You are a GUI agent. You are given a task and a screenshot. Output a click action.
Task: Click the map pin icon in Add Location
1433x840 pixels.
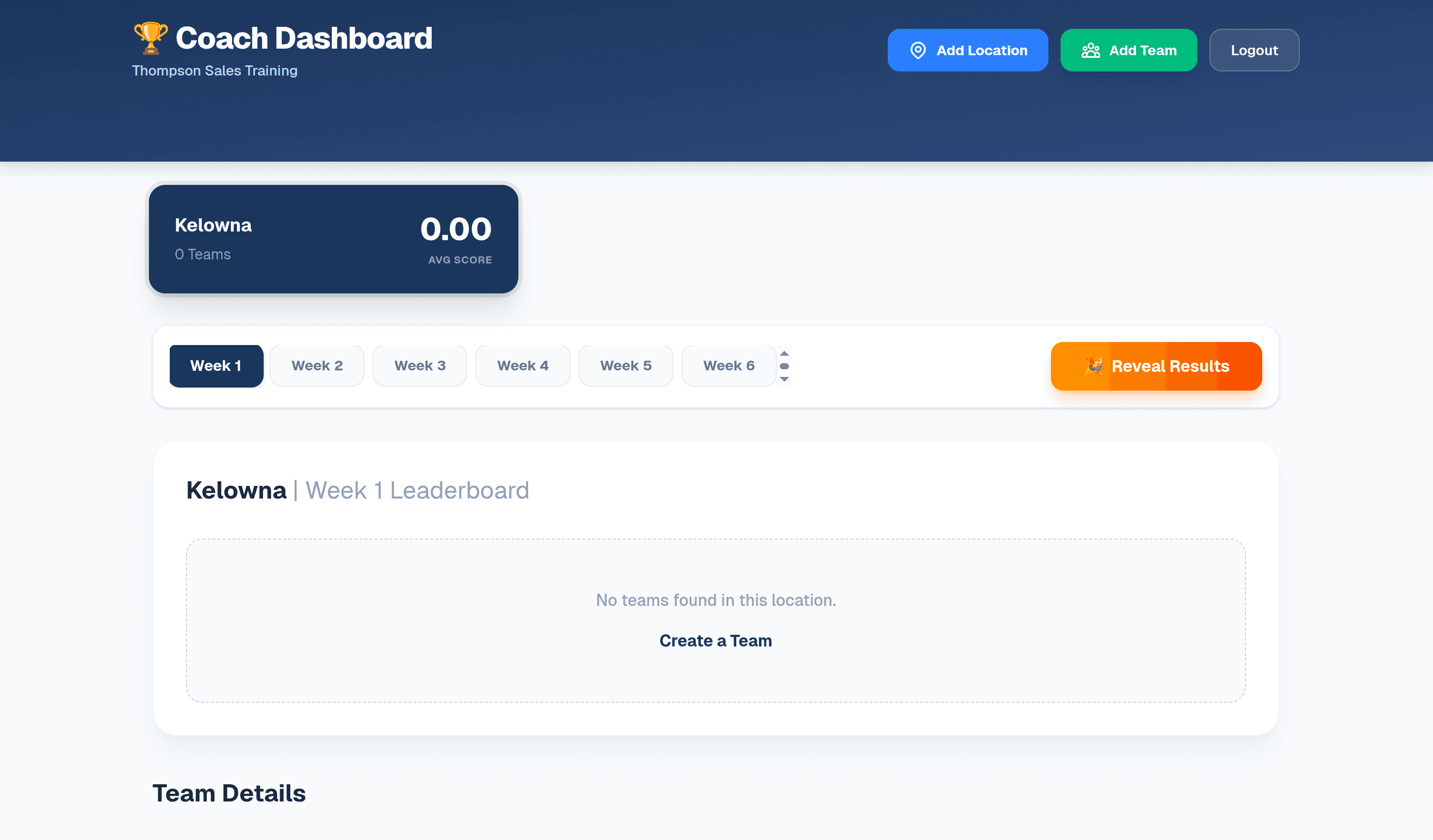pos(918,51)
